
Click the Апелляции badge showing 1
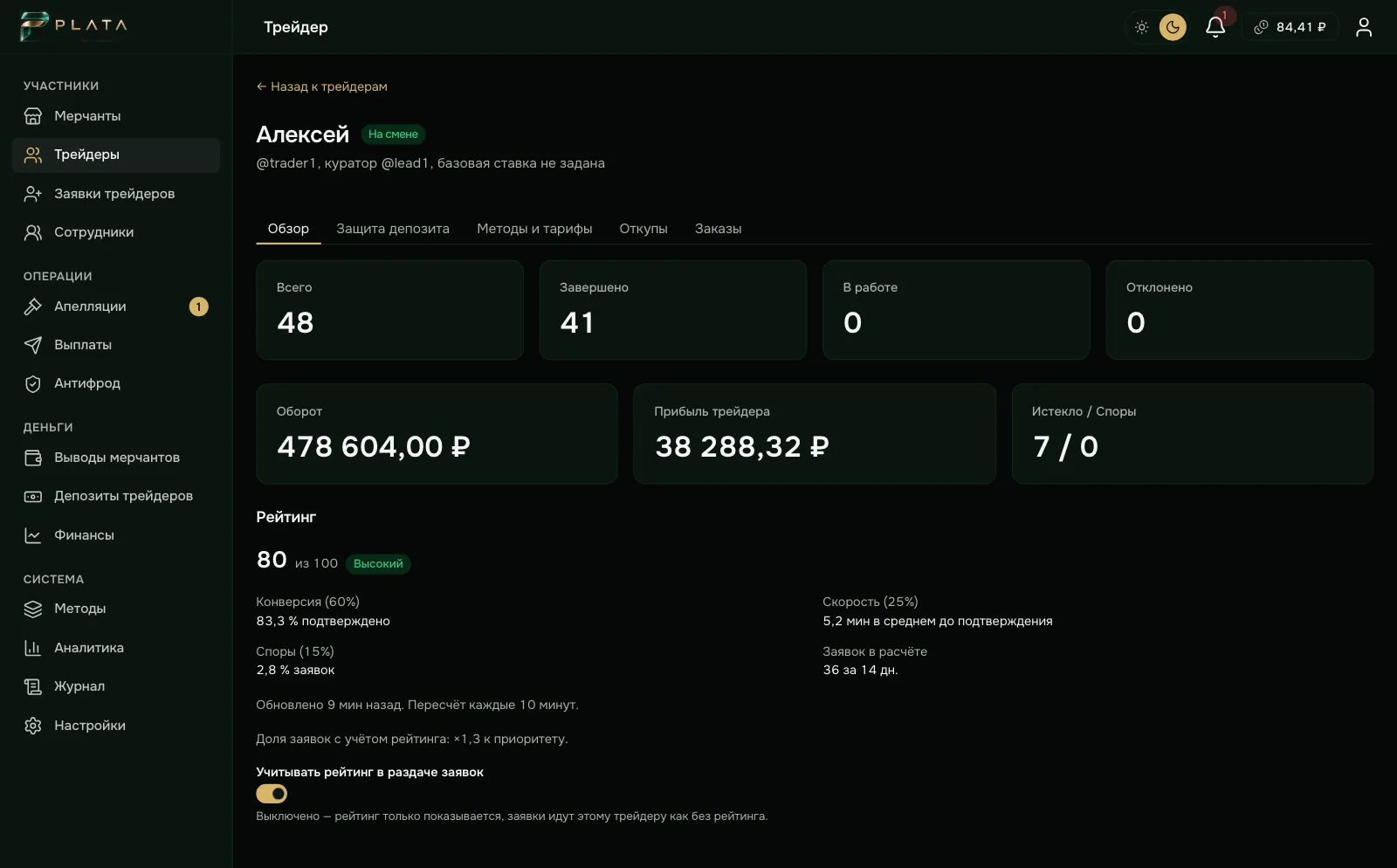[199, 307]
